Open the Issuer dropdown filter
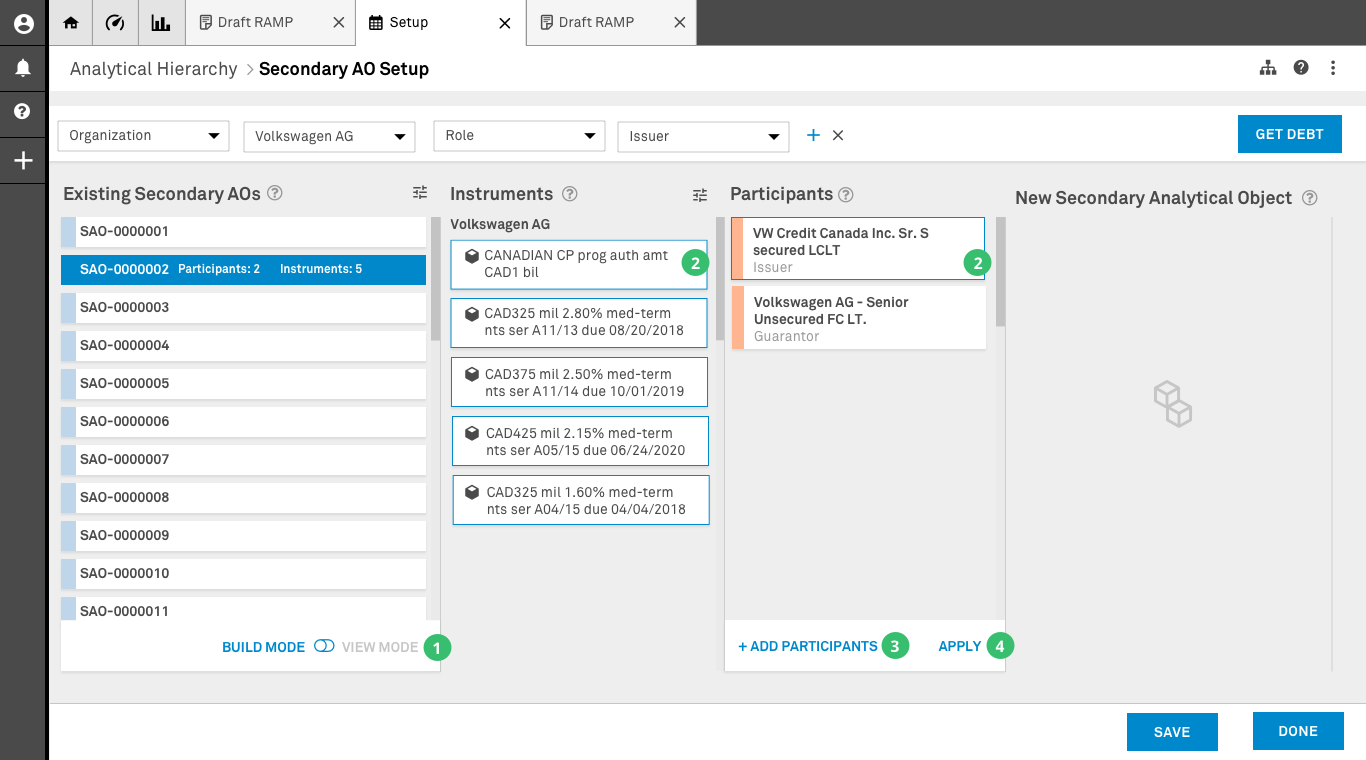1366x760 pixels. click(703, 135)
